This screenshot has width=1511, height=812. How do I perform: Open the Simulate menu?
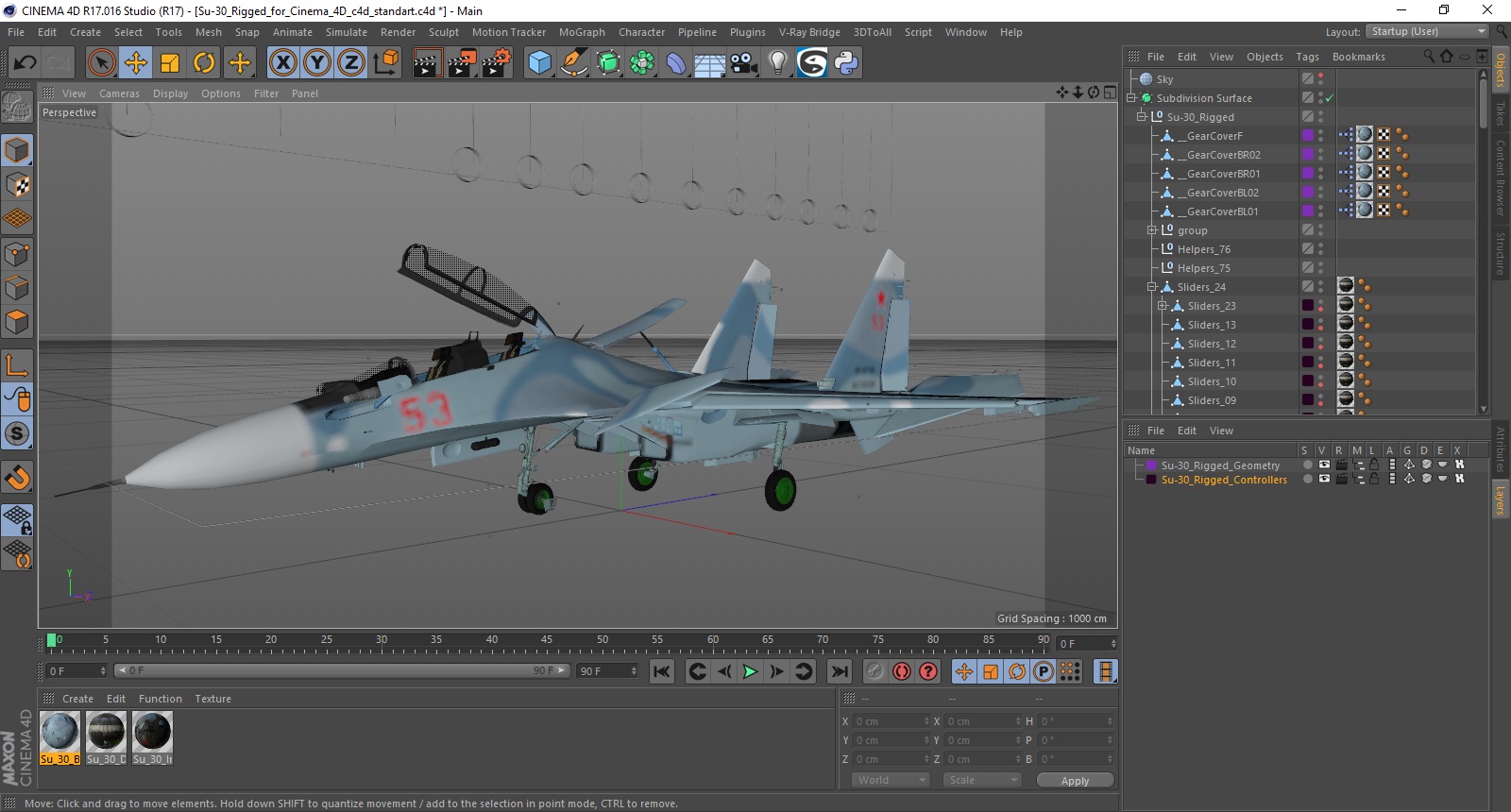(347, 32)
